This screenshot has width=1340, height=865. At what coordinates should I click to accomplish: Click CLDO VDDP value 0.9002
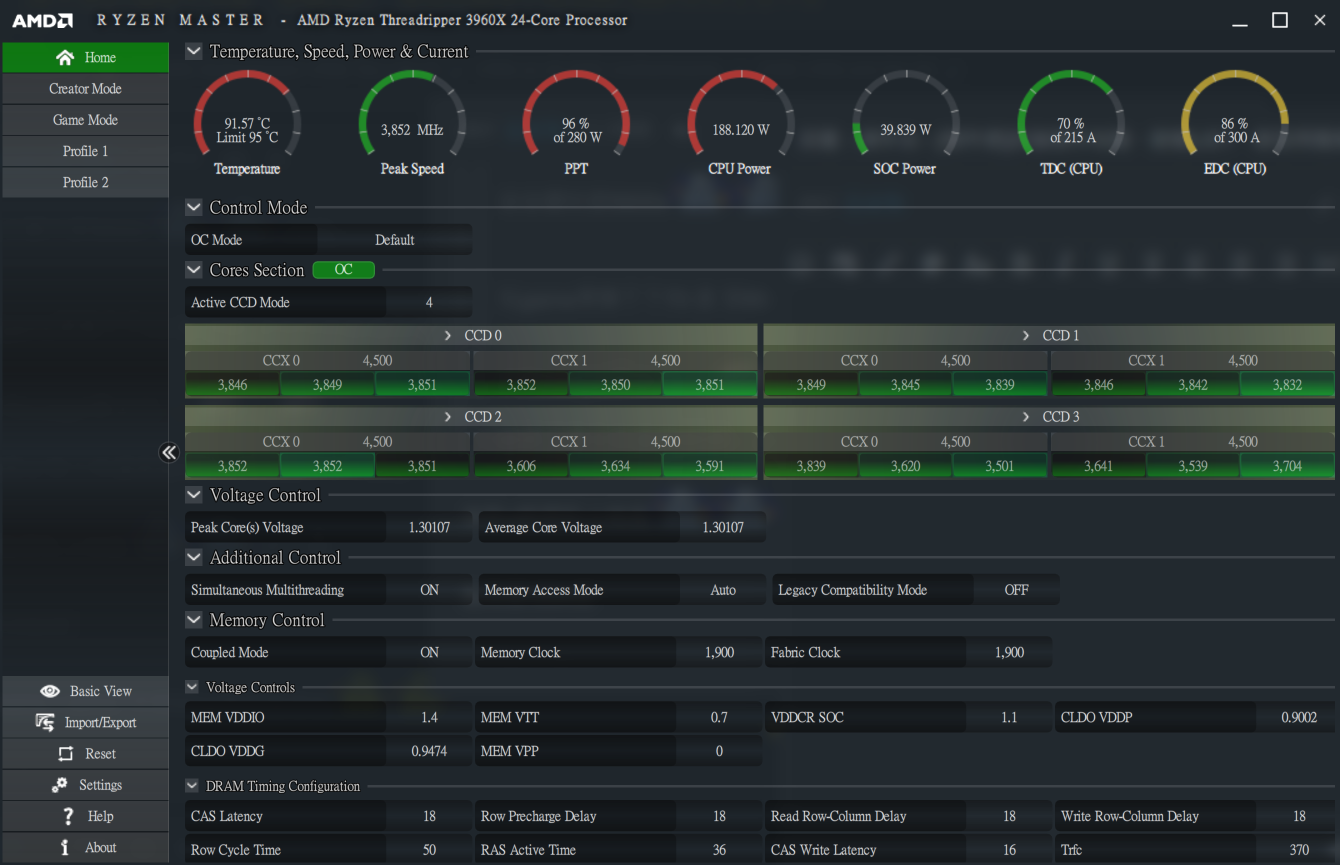1299,717
